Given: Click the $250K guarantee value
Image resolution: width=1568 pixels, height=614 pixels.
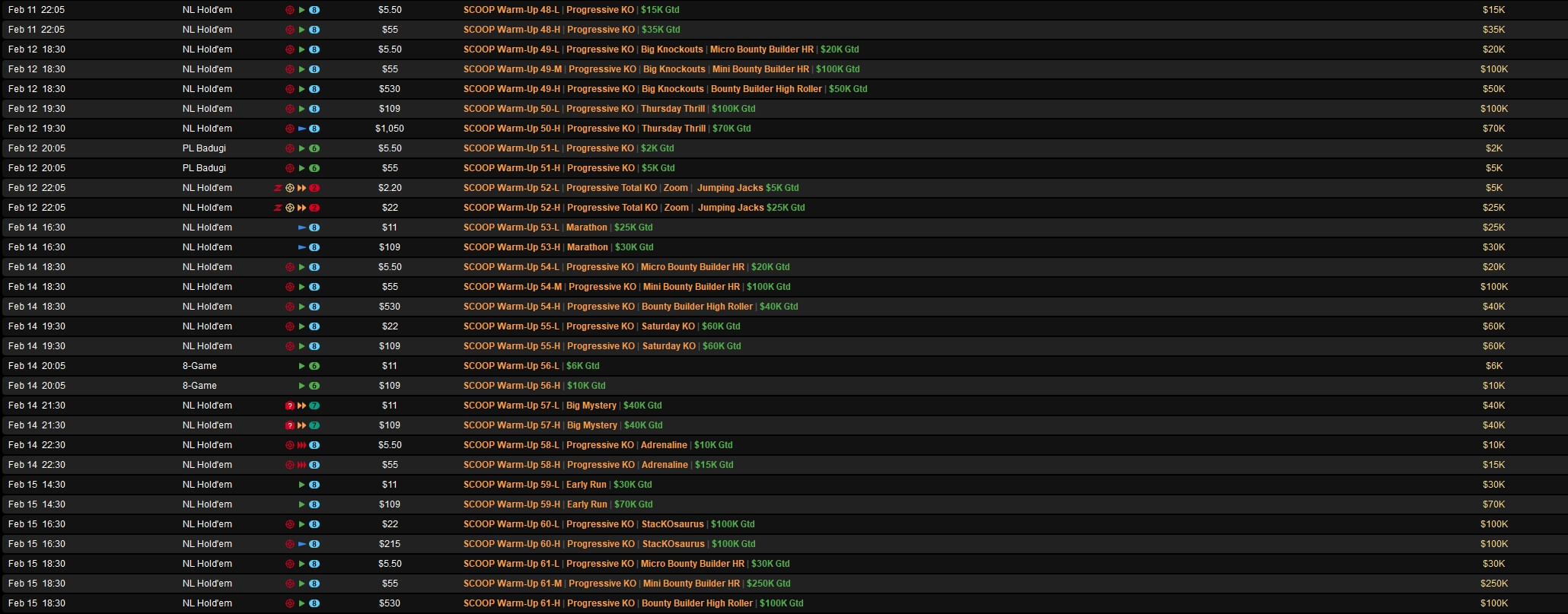Looking at the screenshot, I should click(x=1493, y=584).
